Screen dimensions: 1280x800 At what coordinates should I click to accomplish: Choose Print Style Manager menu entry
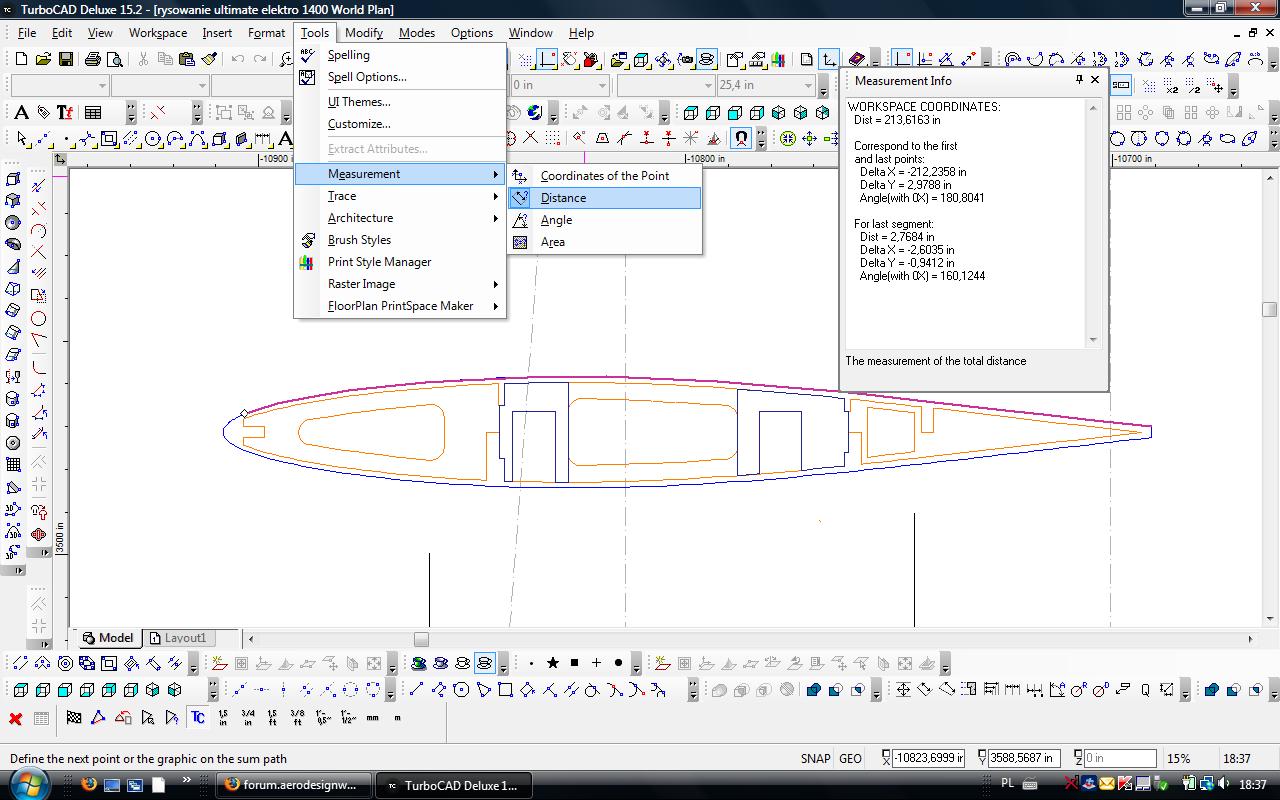[379, 262]
